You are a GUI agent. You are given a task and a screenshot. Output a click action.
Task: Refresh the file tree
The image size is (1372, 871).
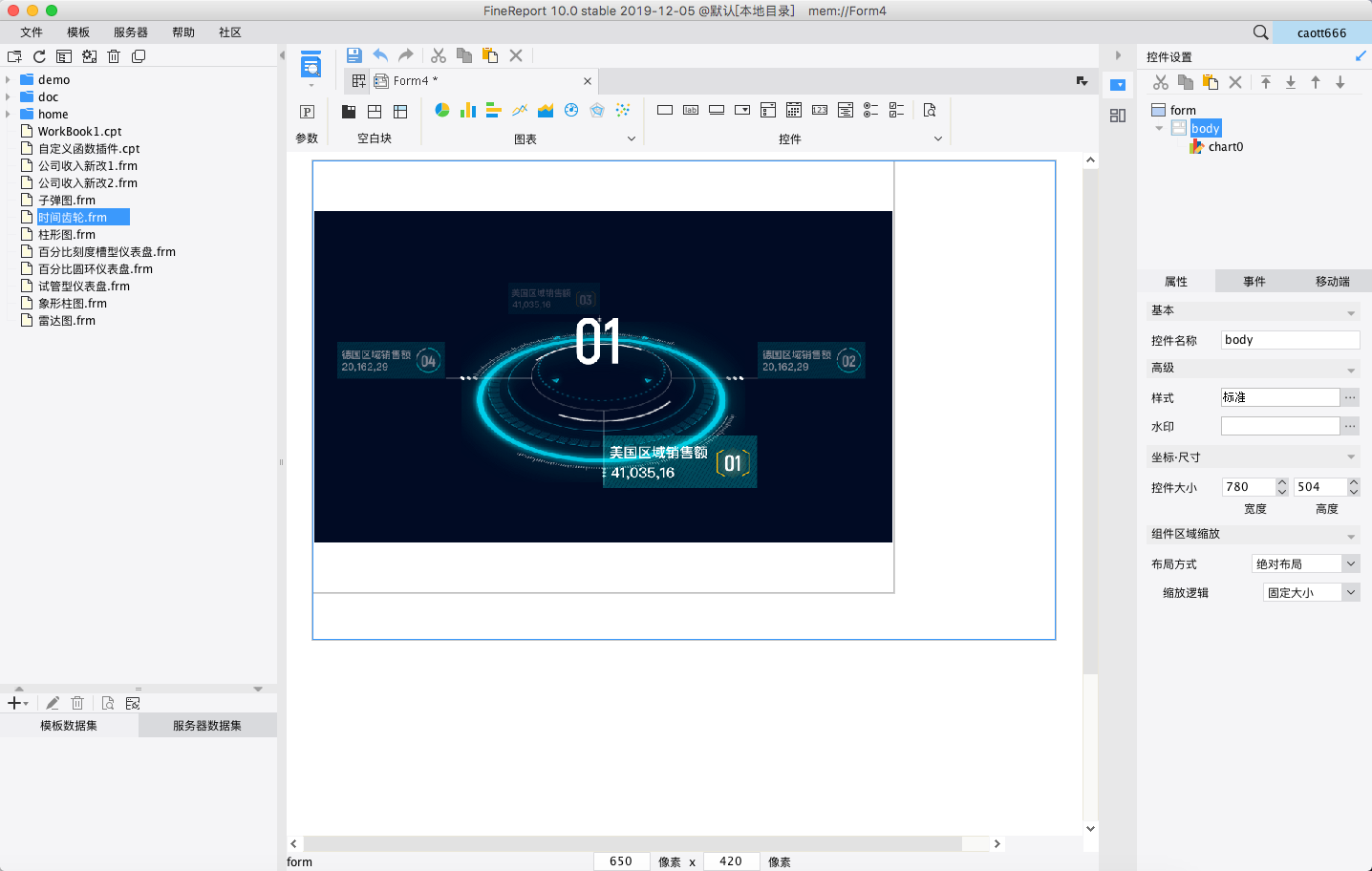(x=39, y=56)
